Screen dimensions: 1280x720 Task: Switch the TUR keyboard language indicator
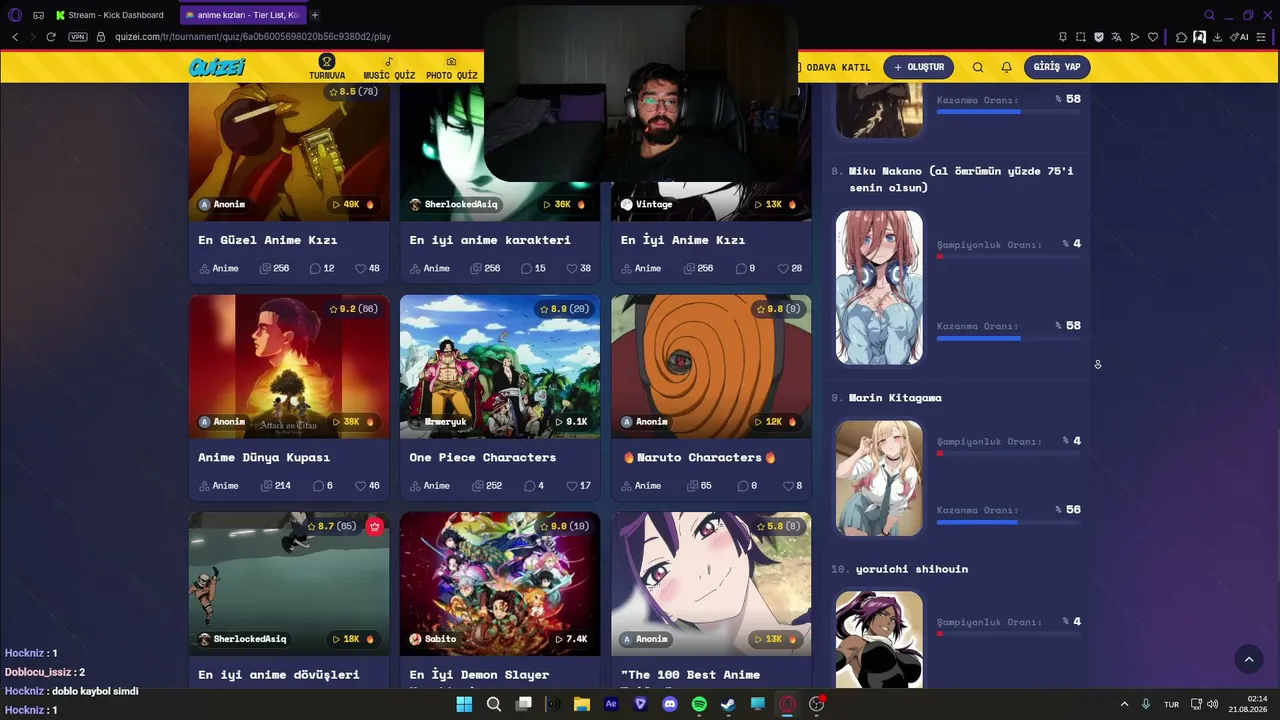point(1171,704)
